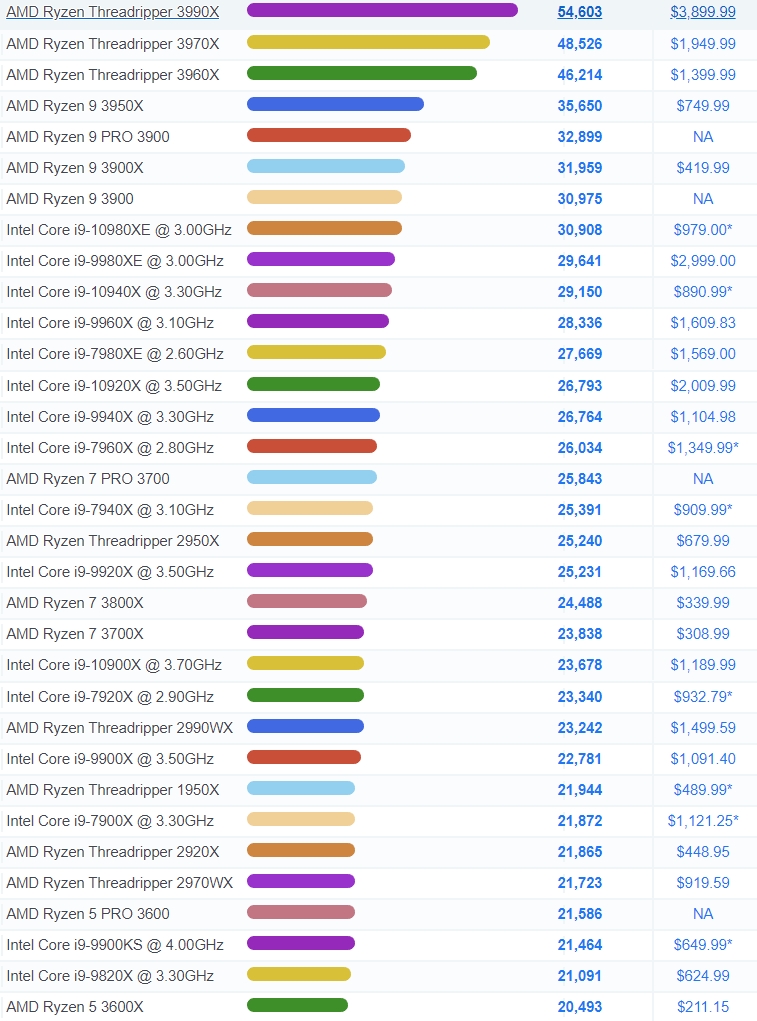Screen dimensions: 757x1021
Task: Open the 54,603 benchmark score link
Action: pyautogui.click(x=579, y=12)
